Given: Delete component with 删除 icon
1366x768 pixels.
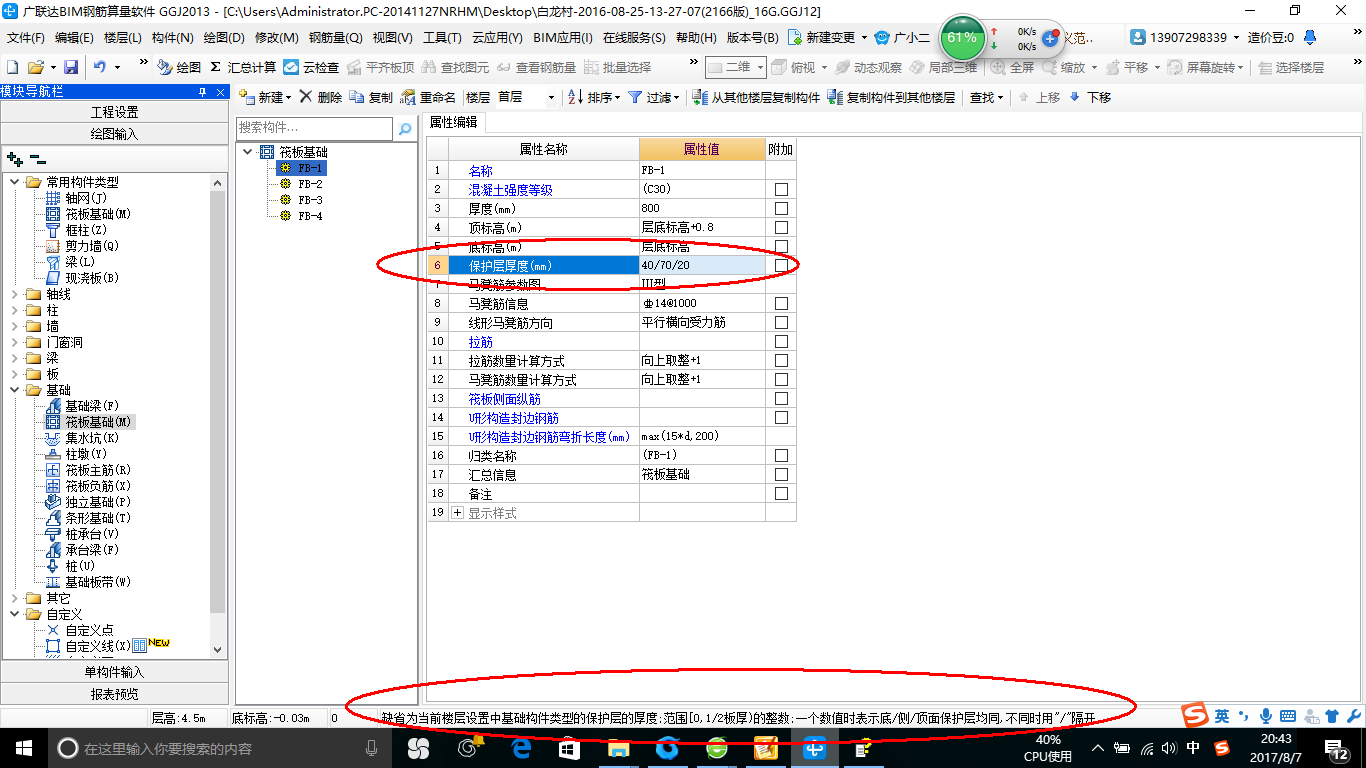Looking at the screenshot, I should (x=321, y=97).
